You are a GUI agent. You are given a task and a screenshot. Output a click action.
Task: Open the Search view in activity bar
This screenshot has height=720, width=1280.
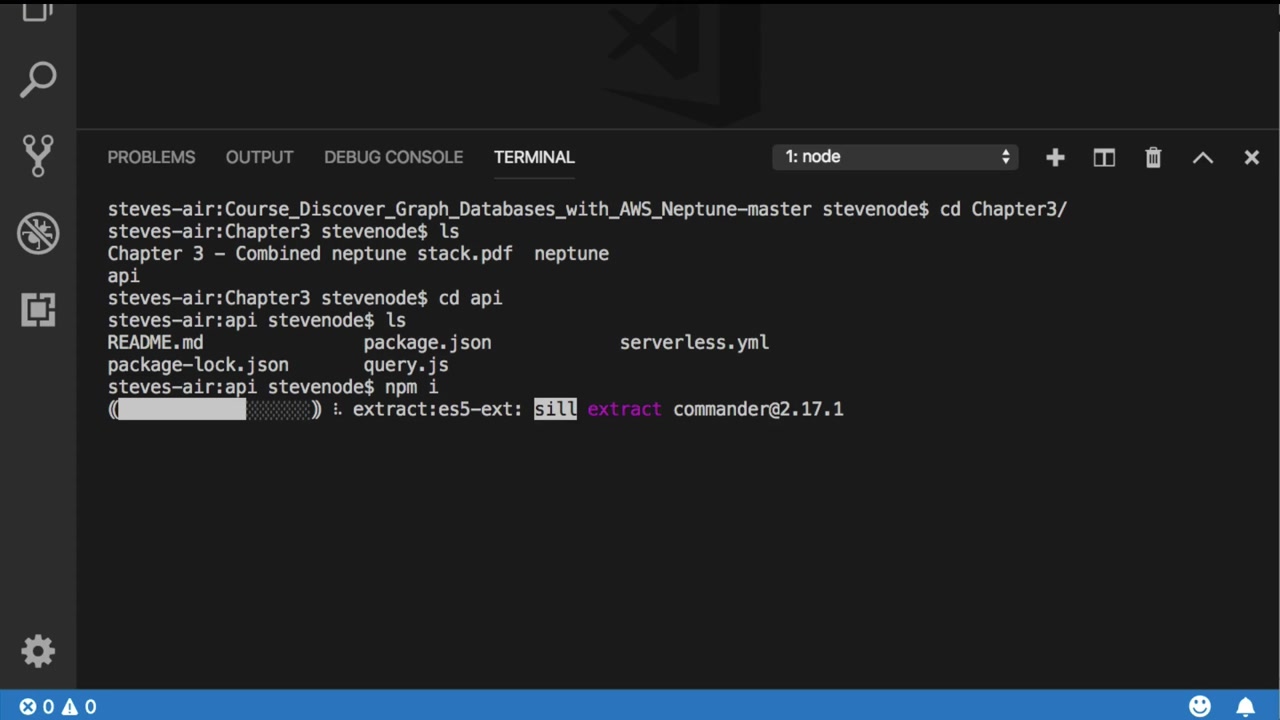pyautogui.click(x=38, y=80)
